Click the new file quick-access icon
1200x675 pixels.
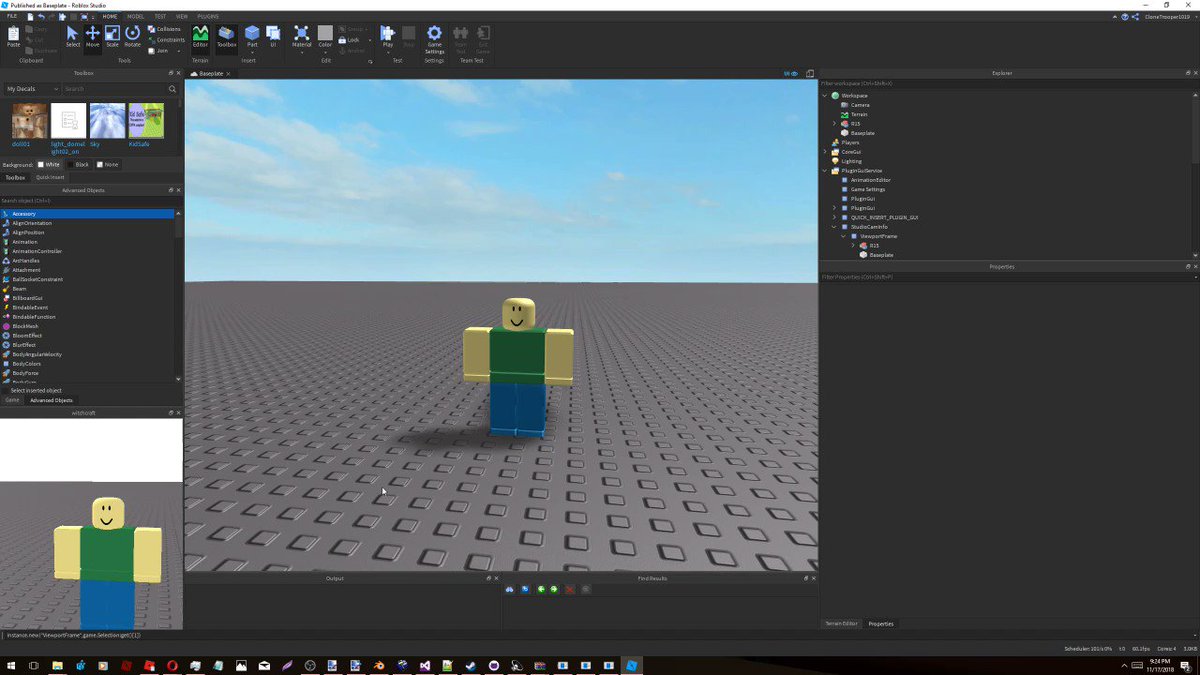point(30,17)
